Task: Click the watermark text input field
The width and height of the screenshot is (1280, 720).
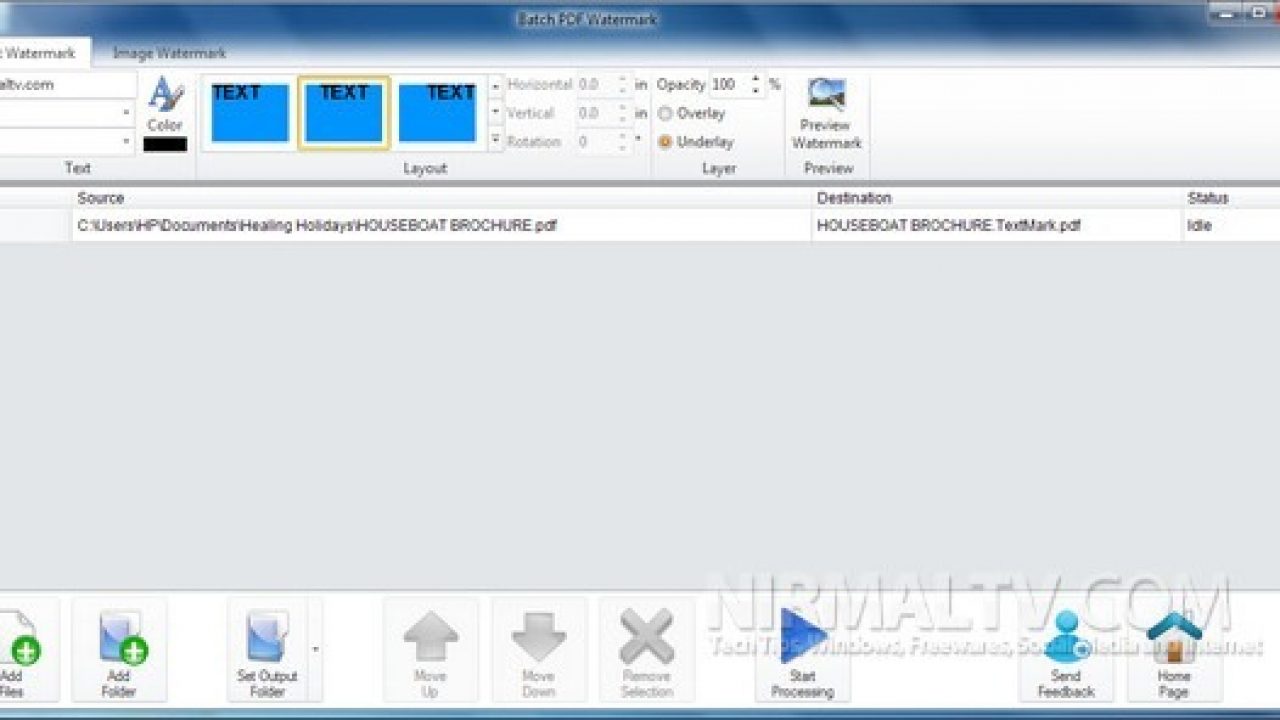Action: [x=66, y=85]
